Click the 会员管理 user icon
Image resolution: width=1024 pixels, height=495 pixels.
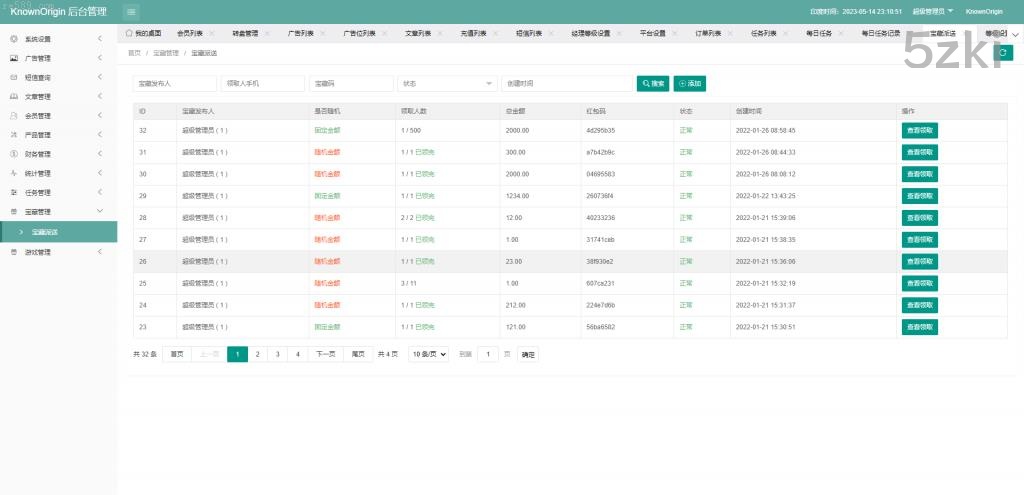13,116
